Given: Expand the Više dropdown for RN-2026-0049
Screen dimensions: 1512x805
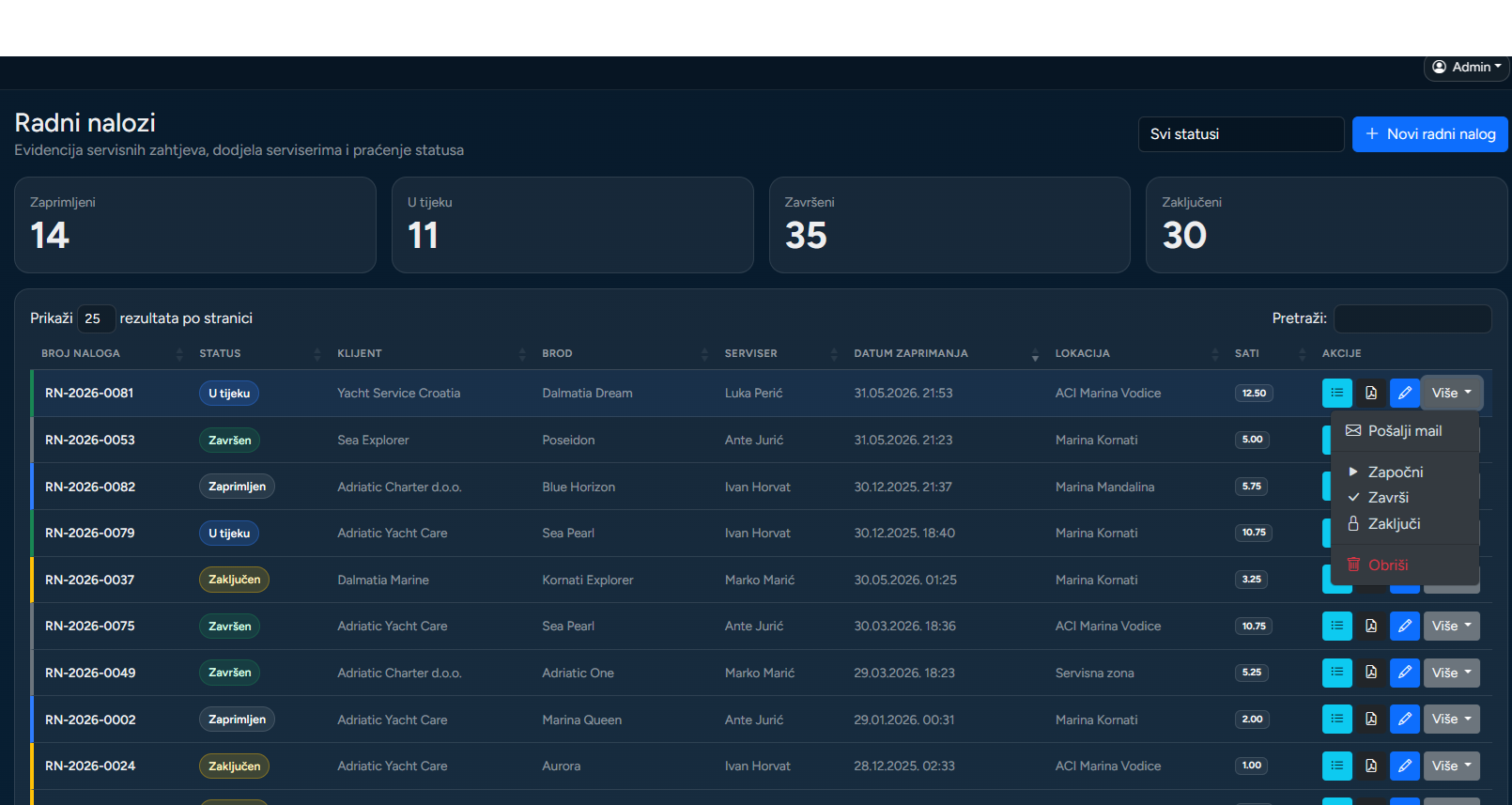Looking at the screenshot, I should coord(1452,673).
